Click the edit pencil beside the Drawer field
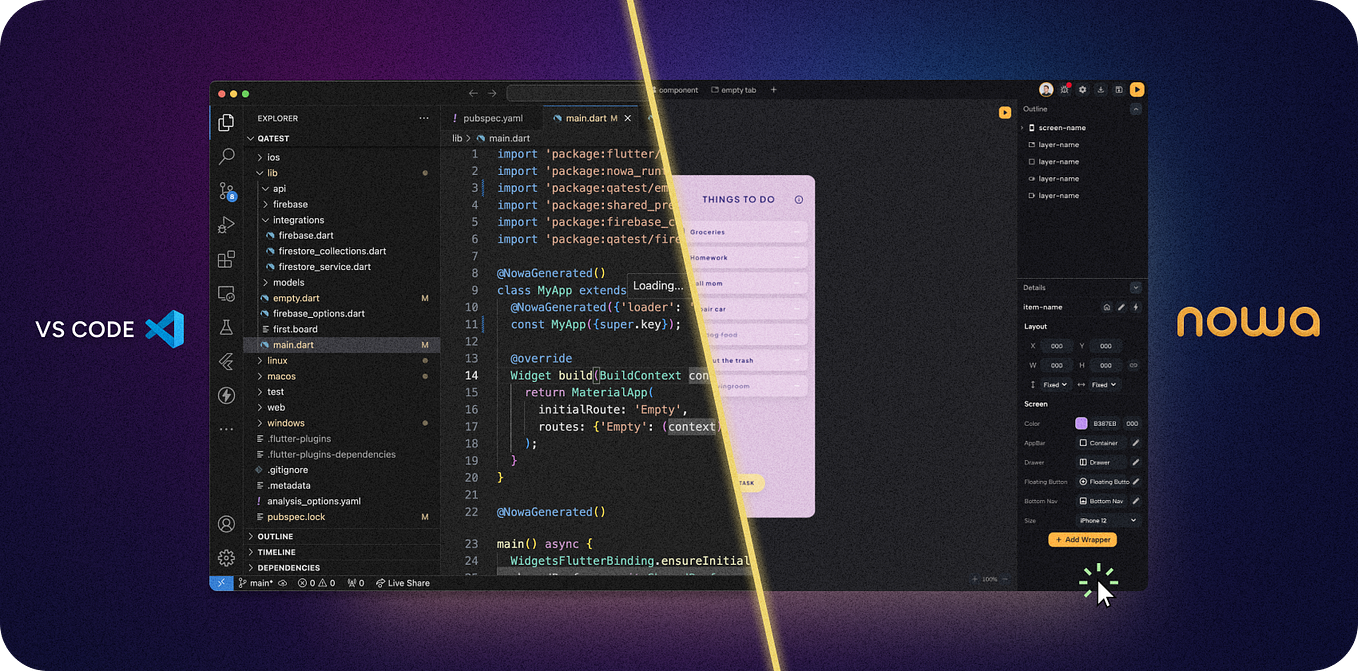The image size is (1358, 671). (1137, 462)
